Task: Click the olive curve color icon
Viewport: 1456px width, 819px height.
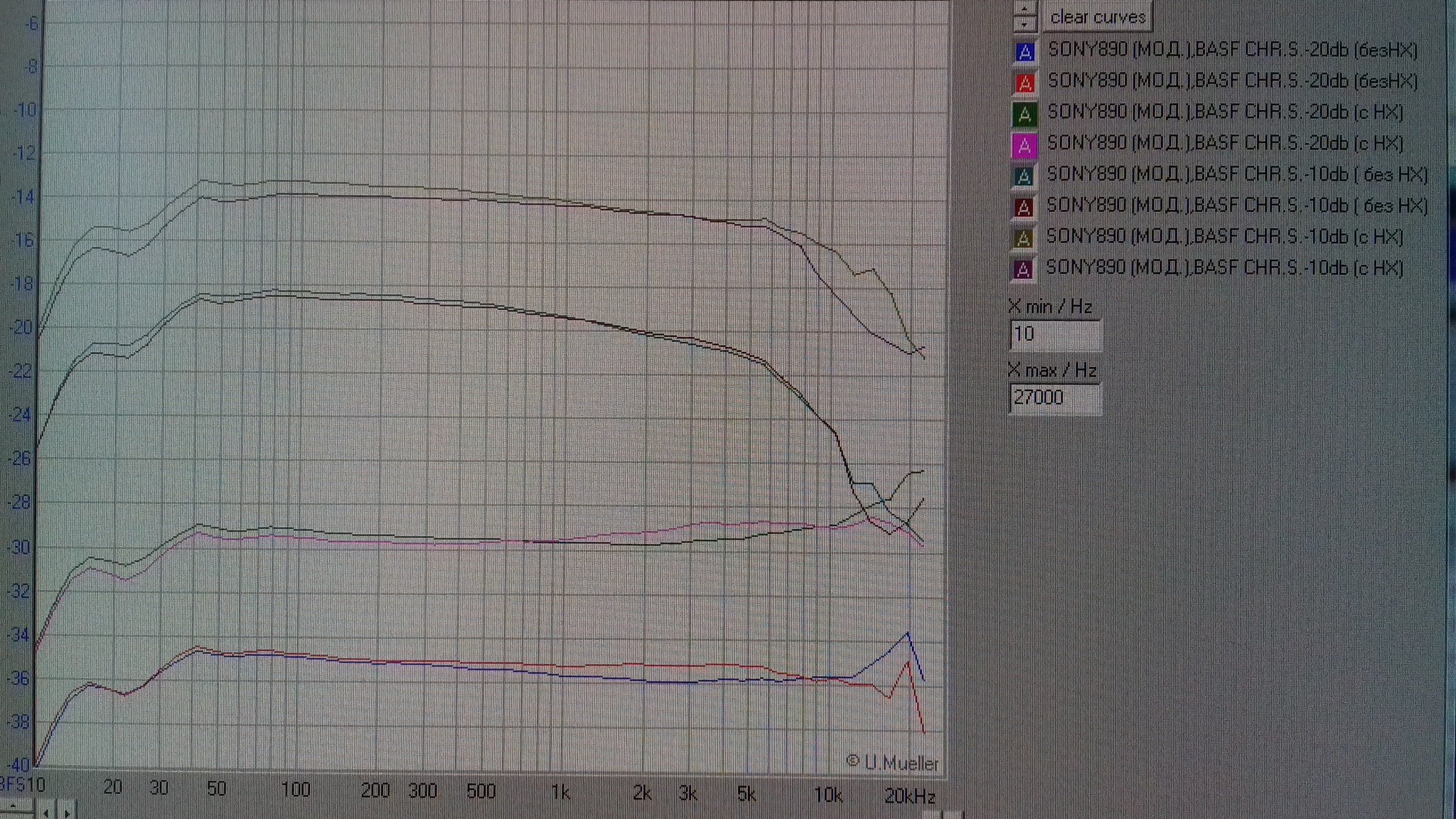Action: pos(1023,239)
